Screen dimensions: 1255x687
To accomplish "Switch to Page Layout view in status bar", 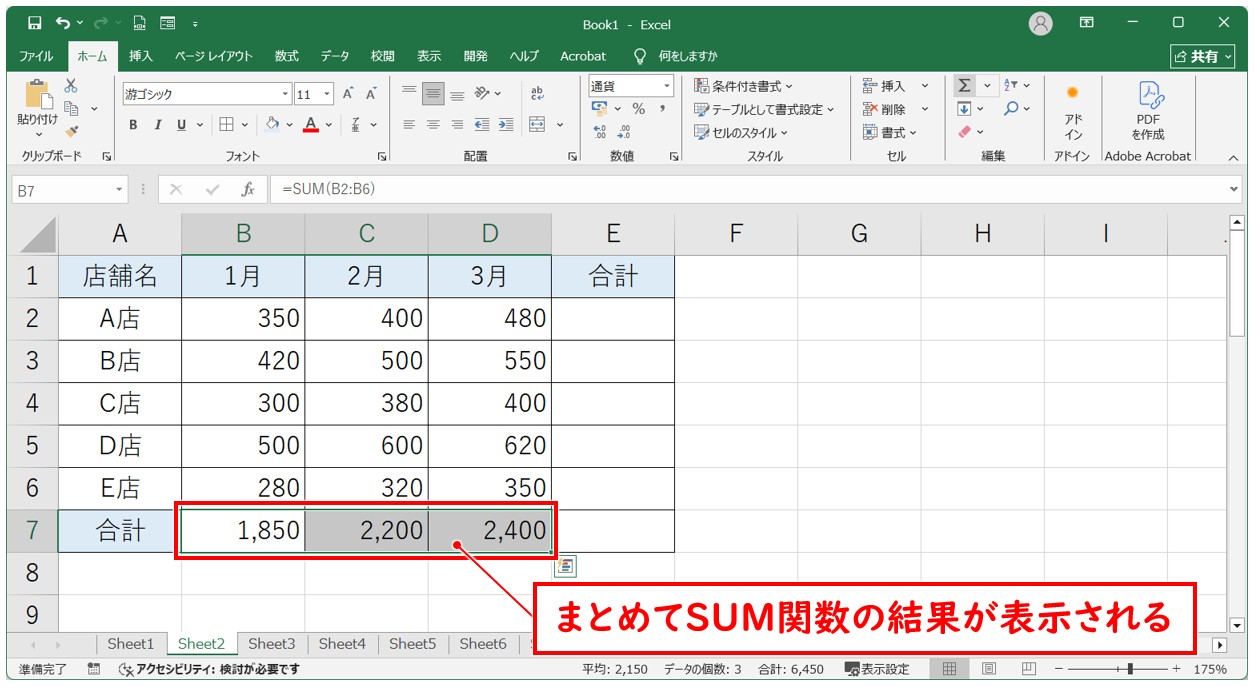I will coord(989,669).
